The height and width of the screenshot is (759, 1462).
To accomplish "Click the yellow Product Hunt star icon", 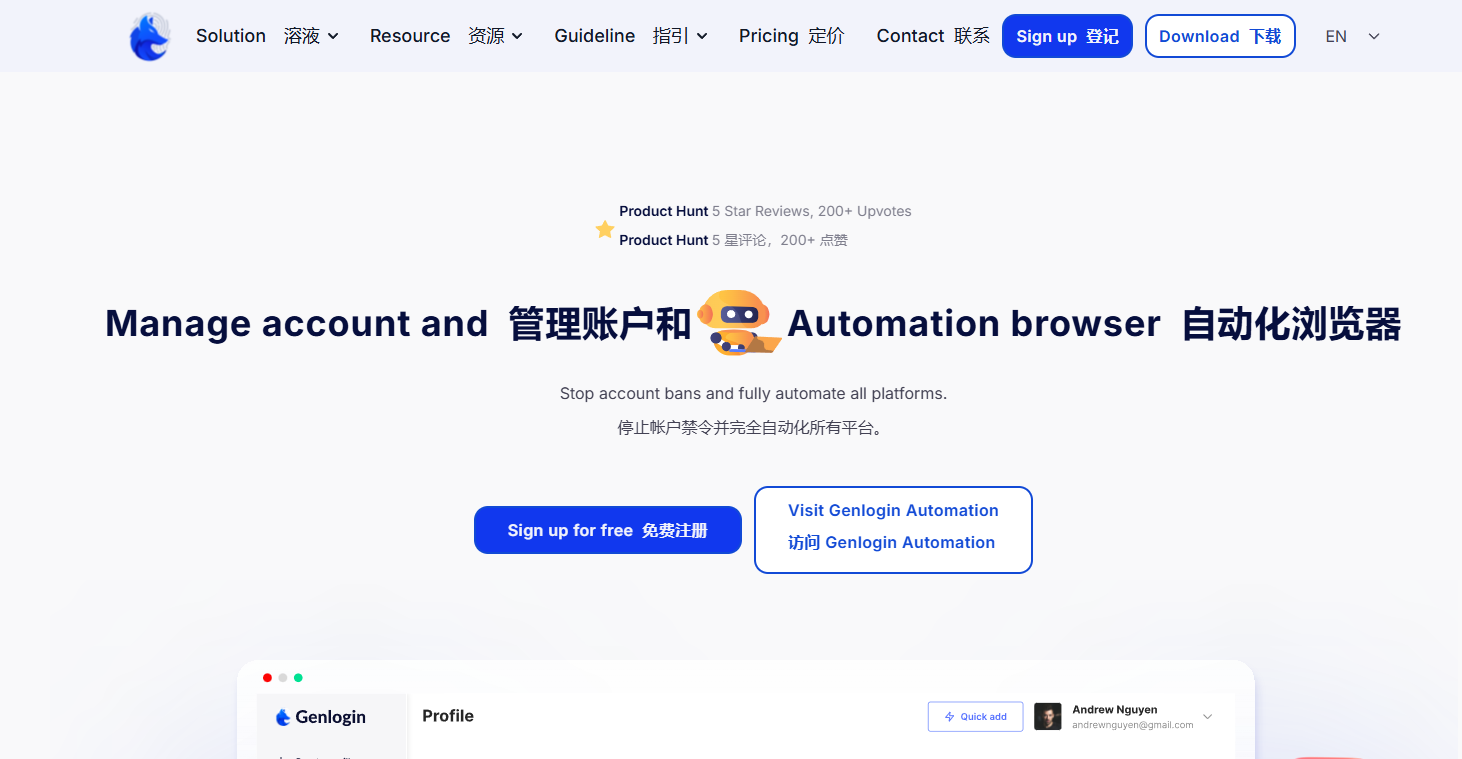I will 605,229.
